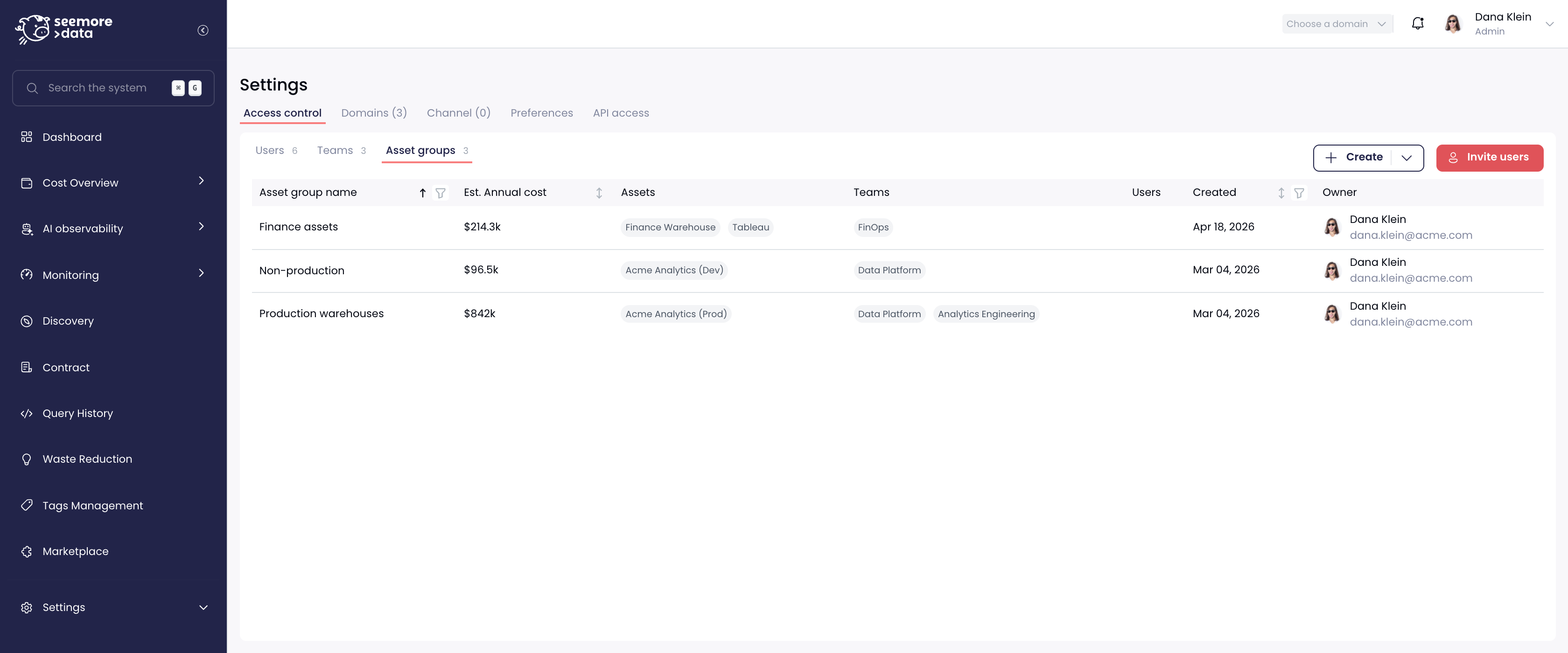Sort by Asset group name arrow

click(x=422, y=193)
